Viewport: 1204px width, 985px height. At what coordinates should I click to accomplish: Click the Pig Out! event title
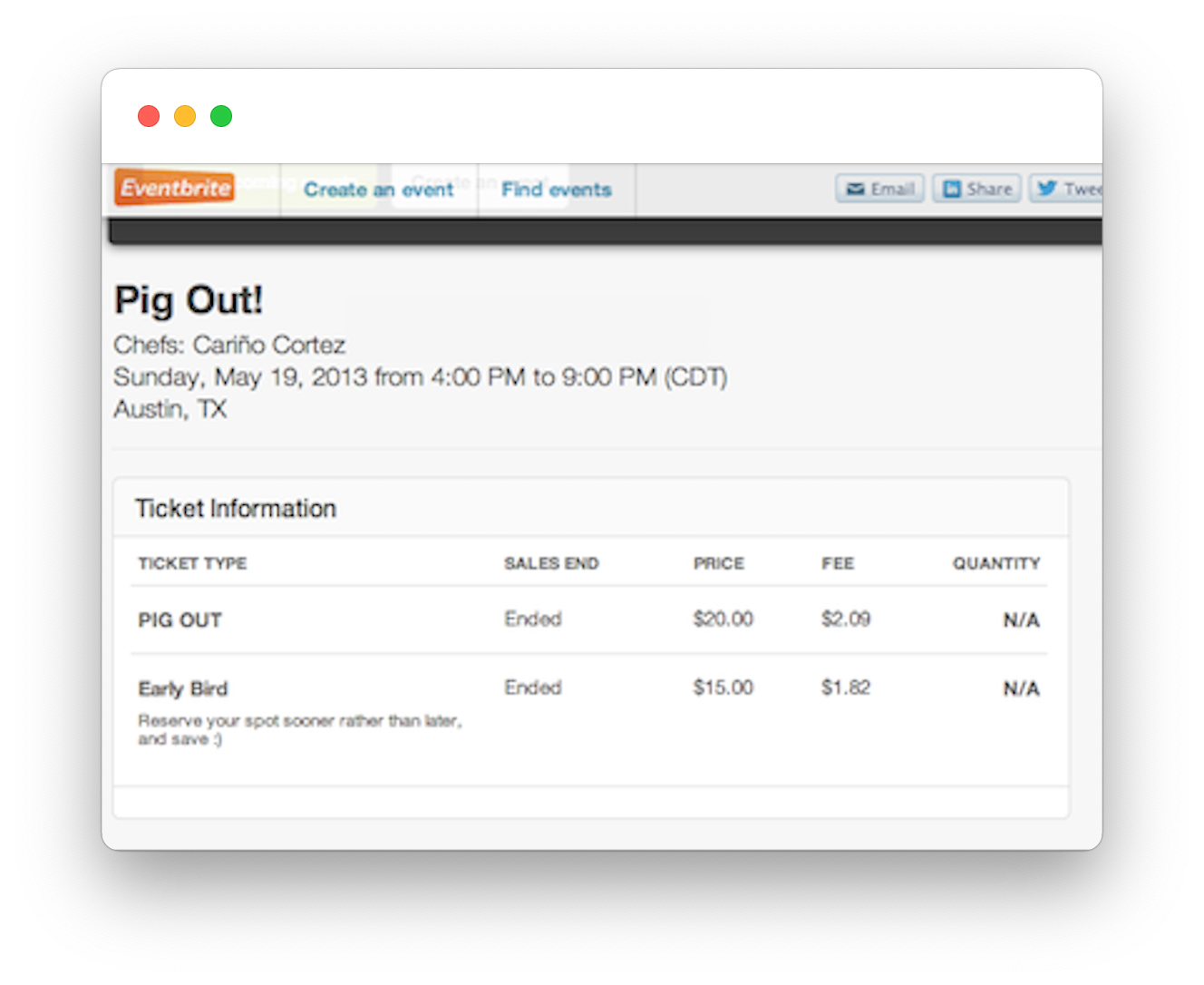click(189, 300)
